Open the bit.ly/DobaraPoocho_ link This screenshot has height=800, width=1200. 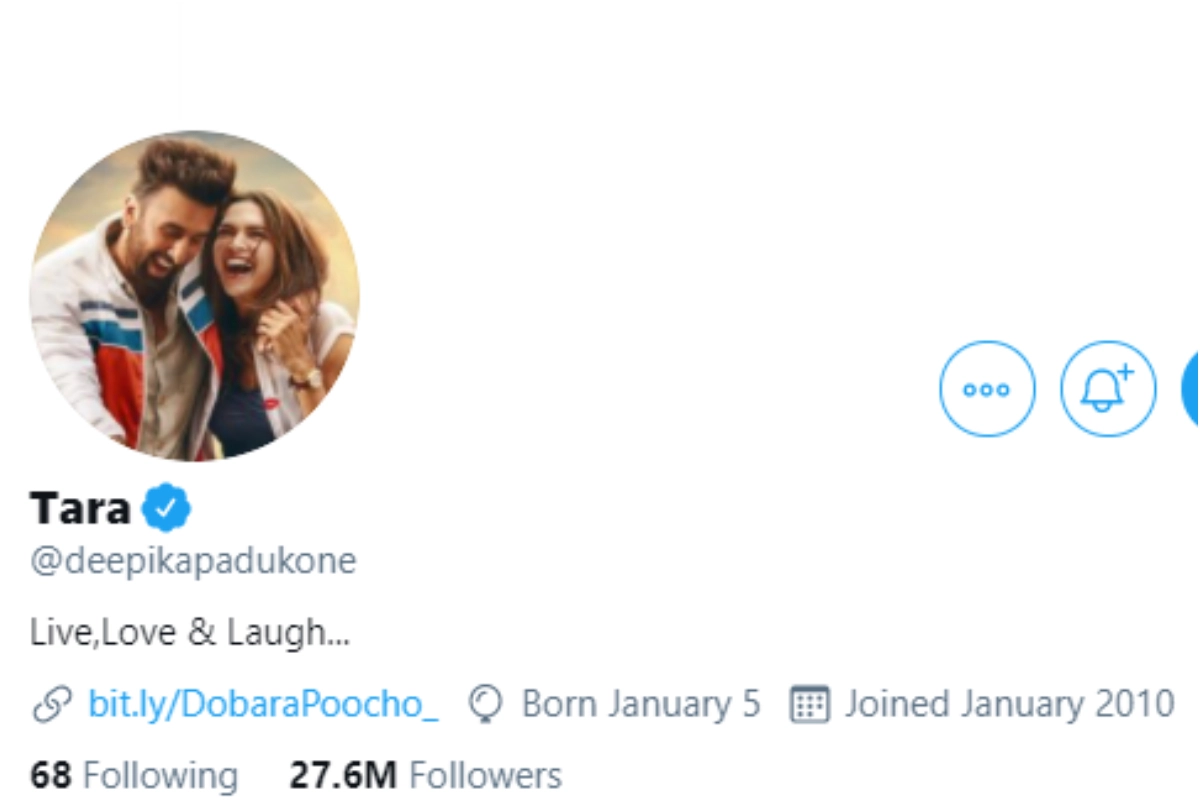[x=263, y=705]
